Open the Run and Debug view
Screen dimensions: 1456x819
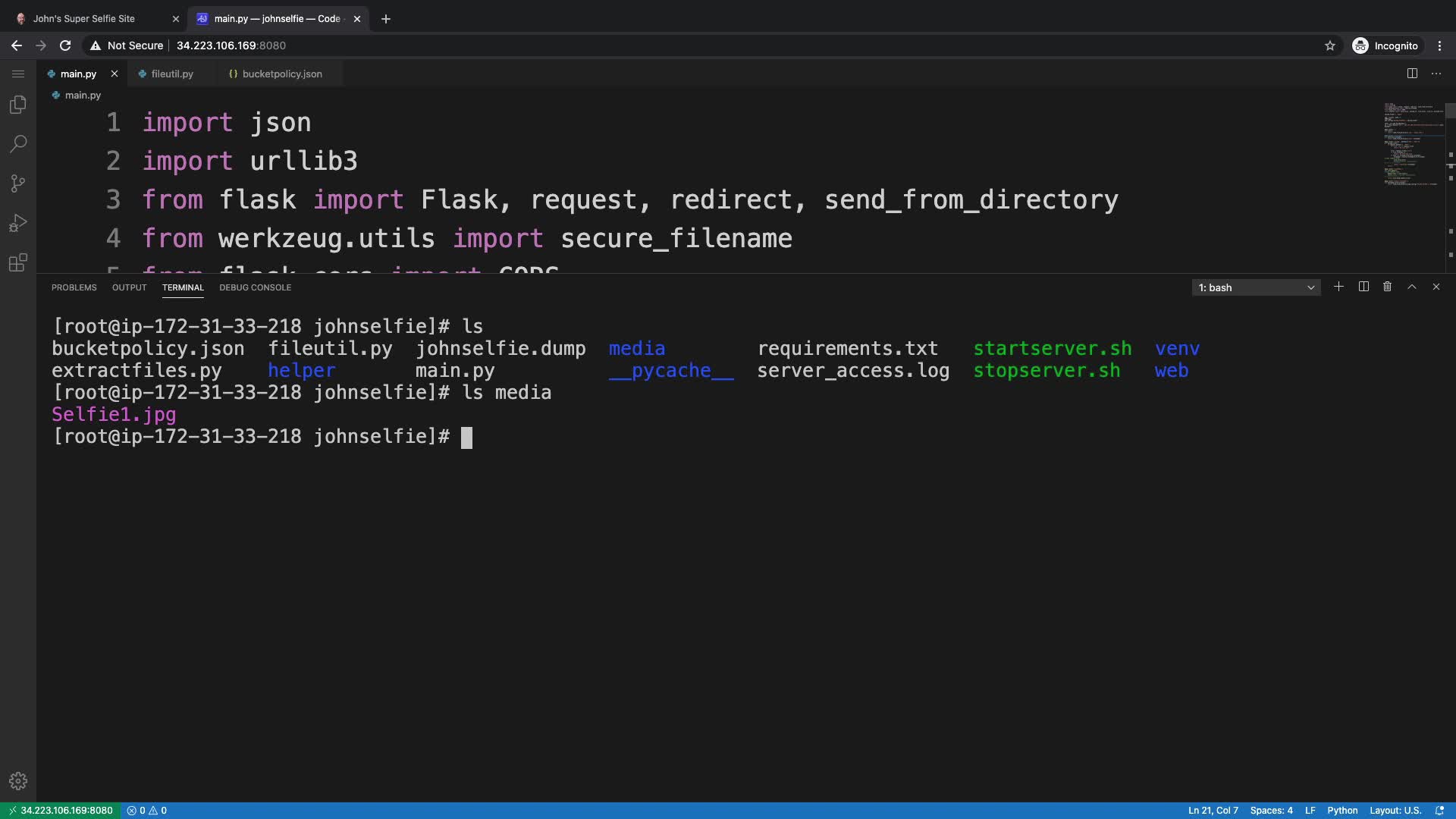click(x=18, y=223)
